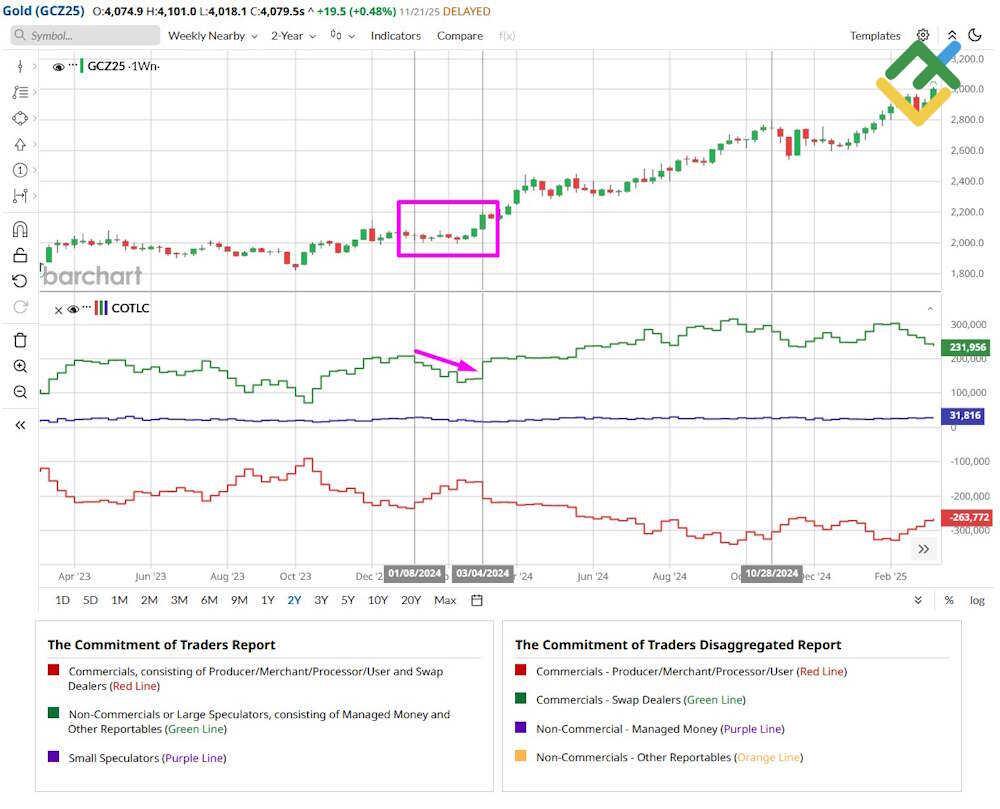Open the Arrow drawing tool
1000x809 pixels.
tap(19, 144)
